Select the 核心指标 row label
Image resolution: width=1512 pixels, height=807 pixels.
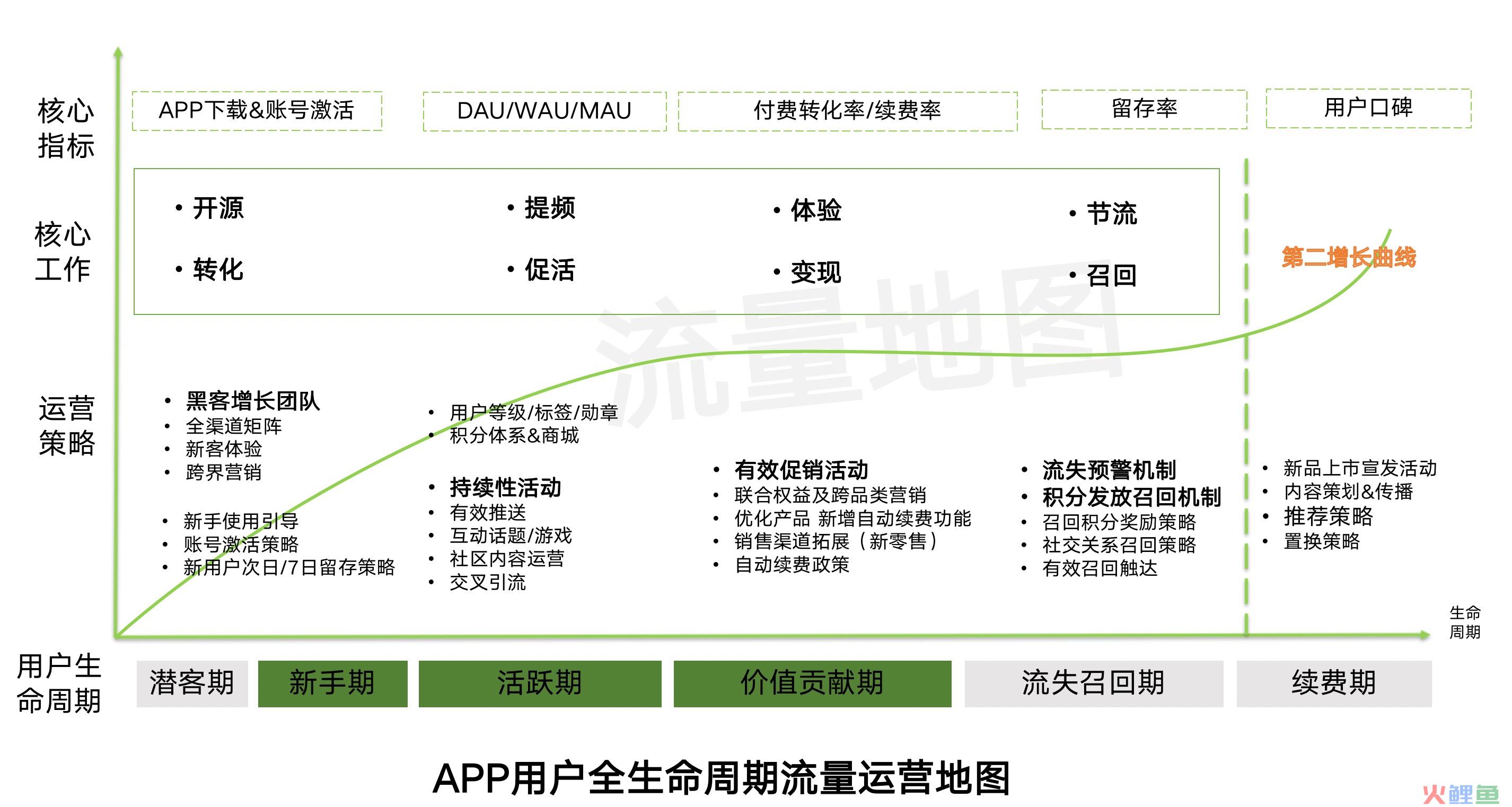tap(66, 128)
